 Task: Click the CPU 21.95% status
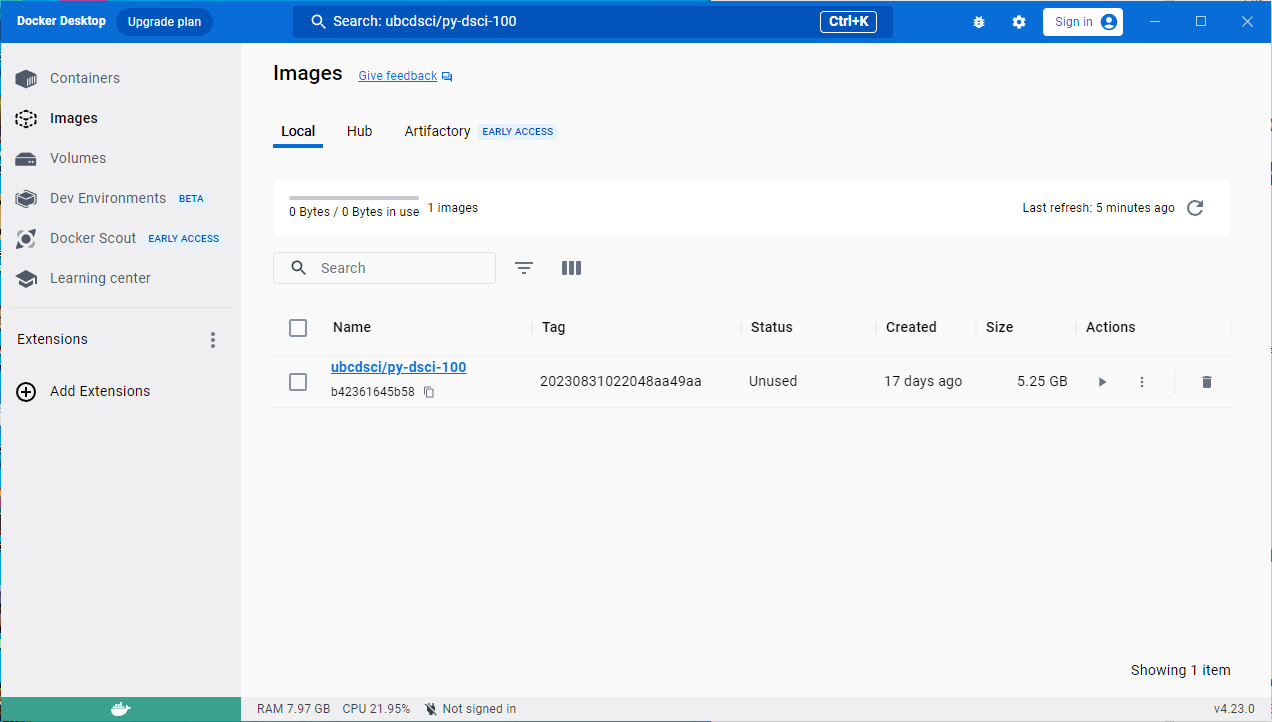[x=376, y=709]
